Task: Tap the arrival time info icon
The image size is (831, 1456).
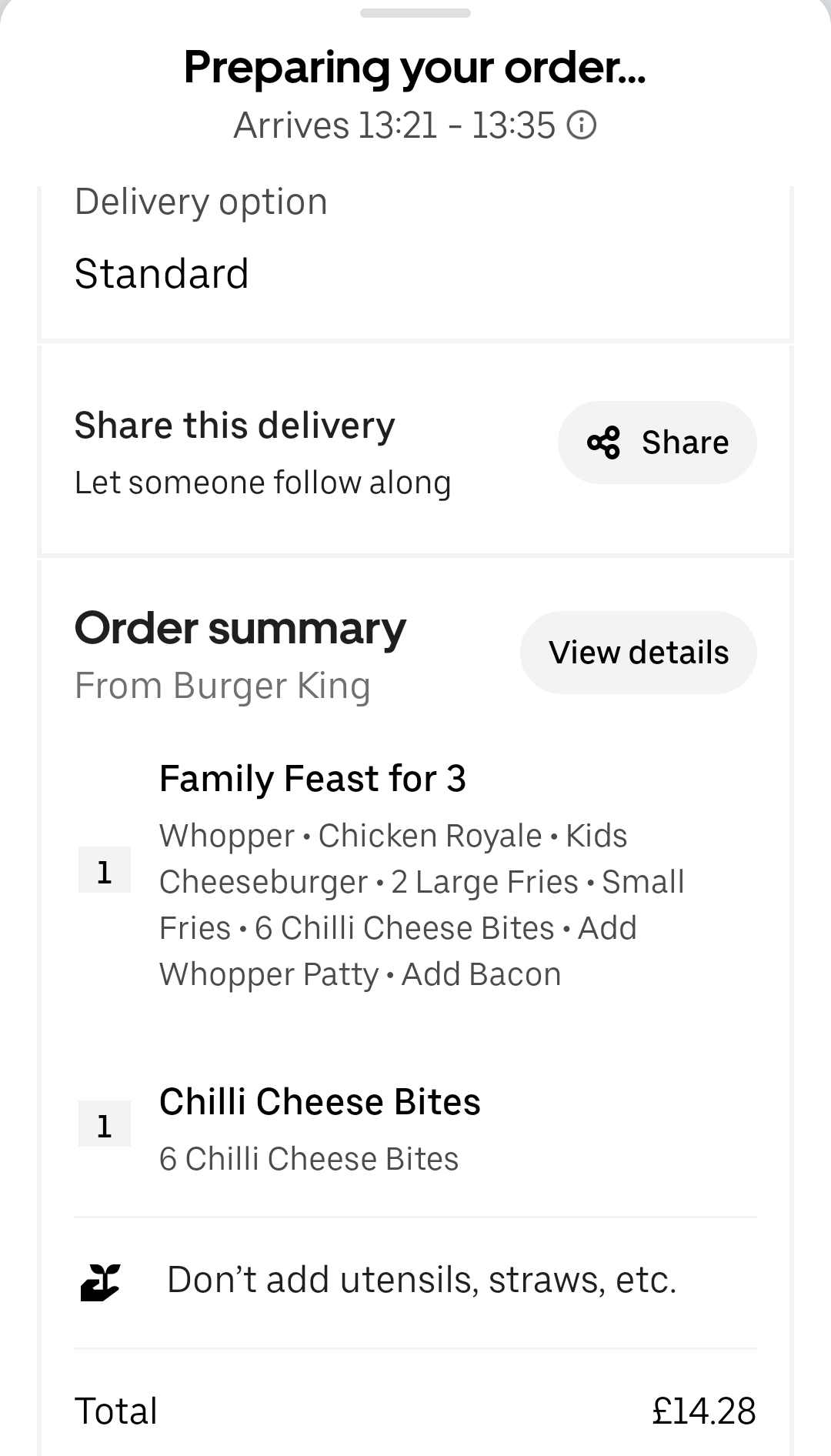Action: click(x=582, y=125)
